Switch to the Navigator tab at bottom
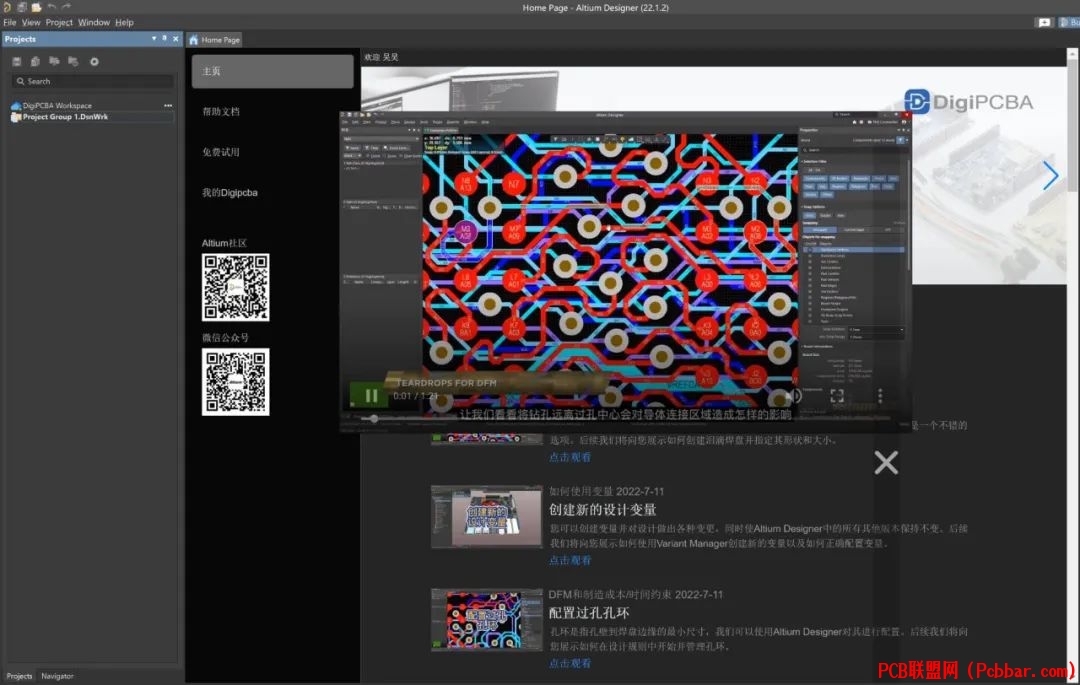 click(x=57, y=676)
